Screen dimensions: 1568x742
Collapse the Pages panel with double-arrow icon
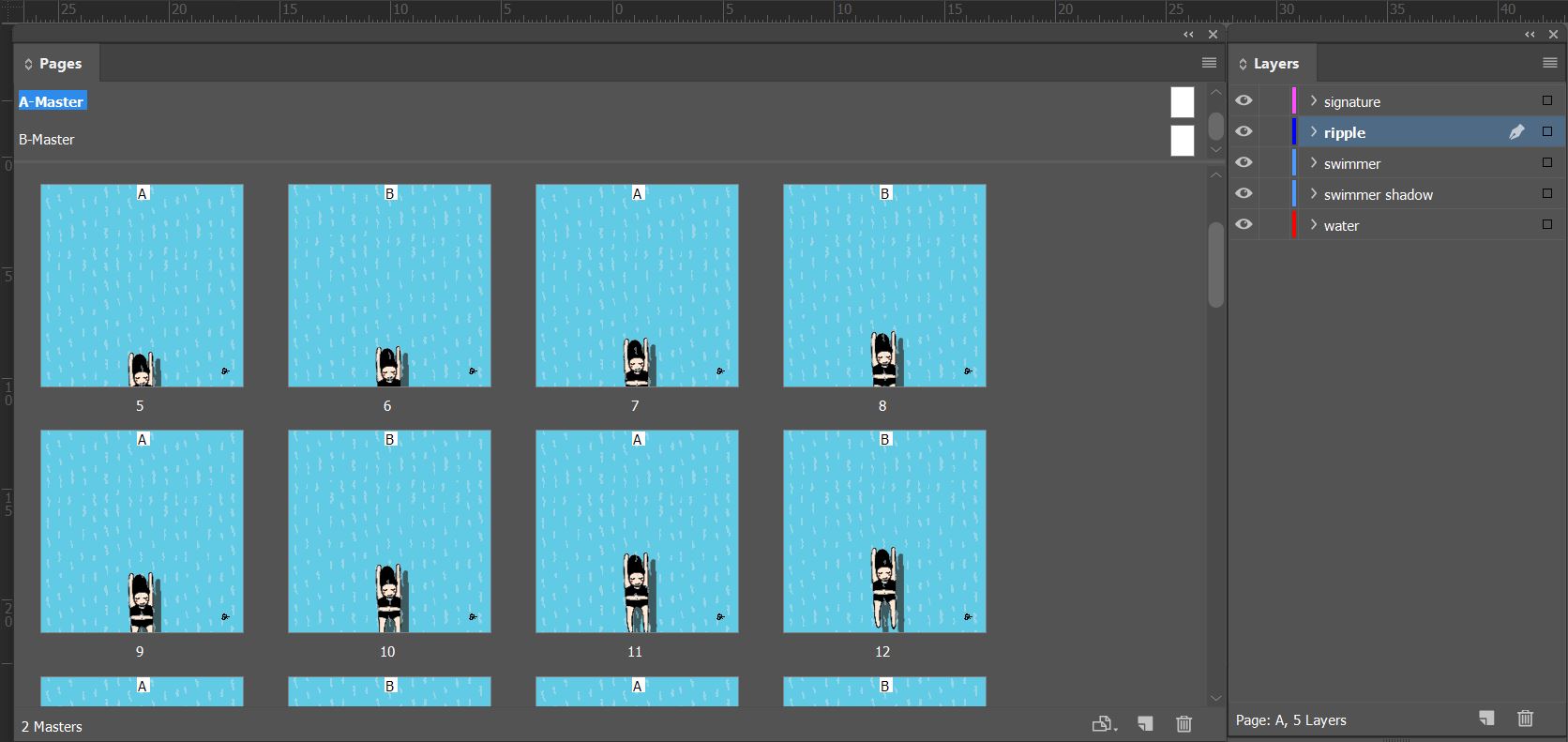(x=1188, y=35)
